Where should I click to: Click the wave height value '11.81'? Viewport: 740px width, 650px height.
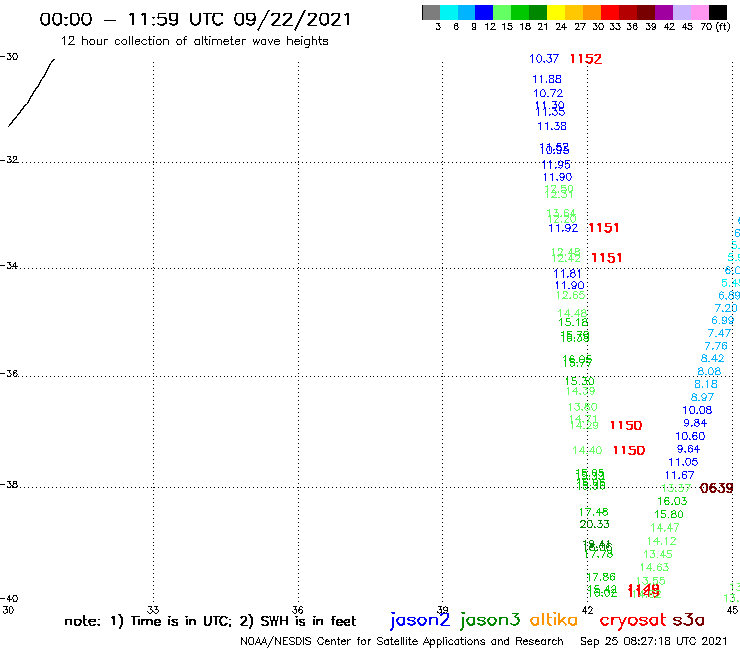pos(567,274)
